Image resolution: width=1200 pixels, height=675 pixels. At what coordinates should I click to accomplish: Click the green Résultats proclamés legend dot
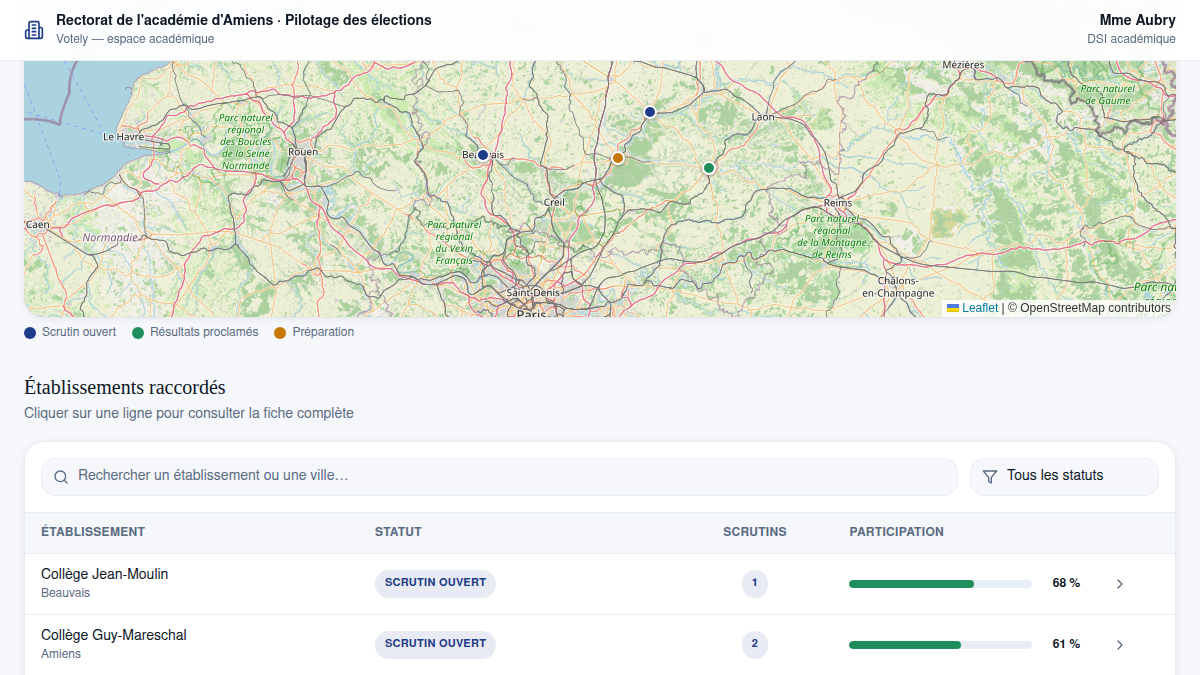tap(138, 332)
